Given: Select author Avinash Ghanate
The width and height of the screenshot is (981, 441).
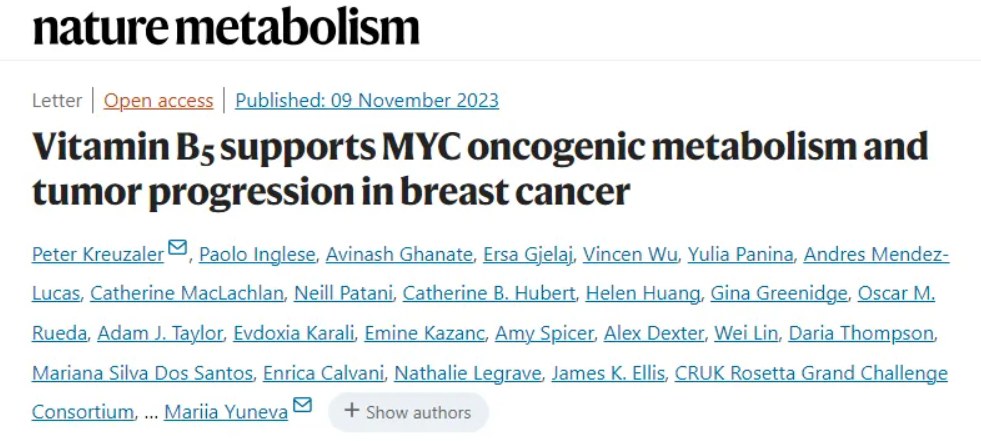Looking at the screenshot, I should click(399, 255).
